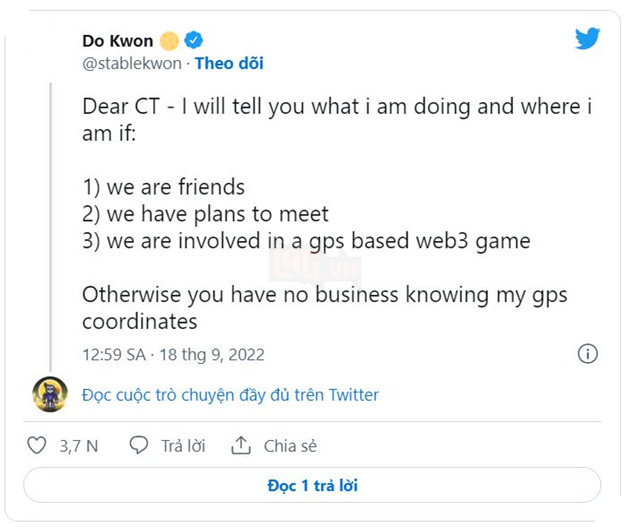
Task: Open Đọc cuộc trò chuyện đầy đủ link
Action: (x=230, y=395)
